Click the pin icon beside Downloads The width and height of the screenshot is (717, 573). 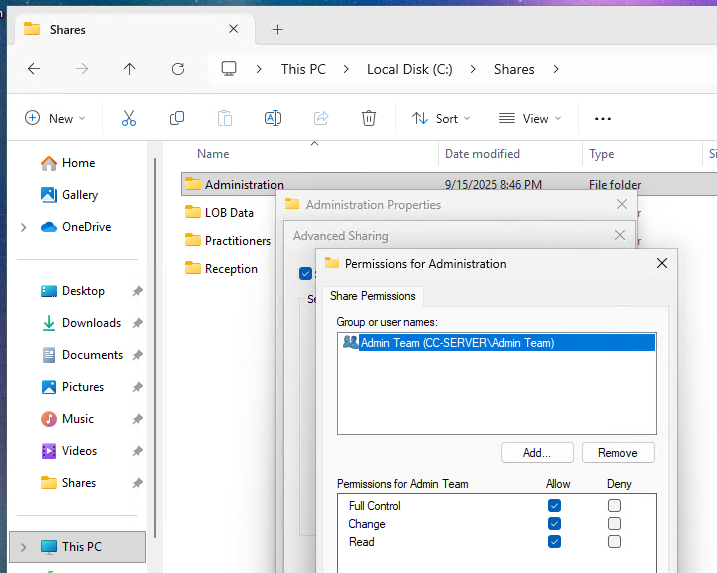[x=138, y=323]
